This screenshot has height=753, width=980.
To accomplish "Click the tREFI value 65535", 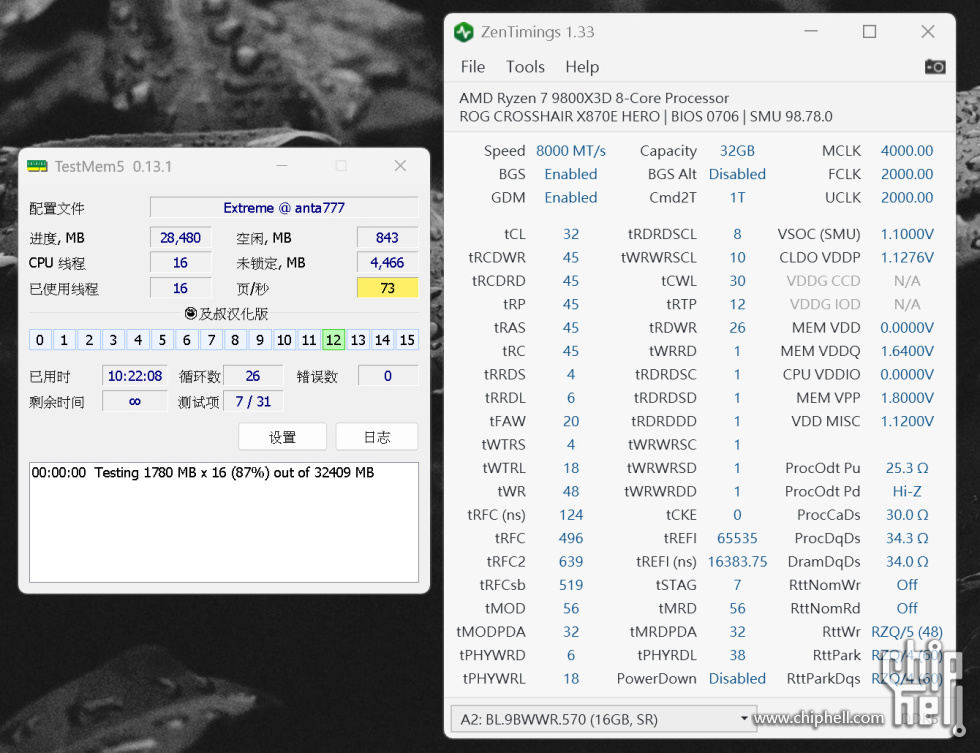I will pos(737,538).
